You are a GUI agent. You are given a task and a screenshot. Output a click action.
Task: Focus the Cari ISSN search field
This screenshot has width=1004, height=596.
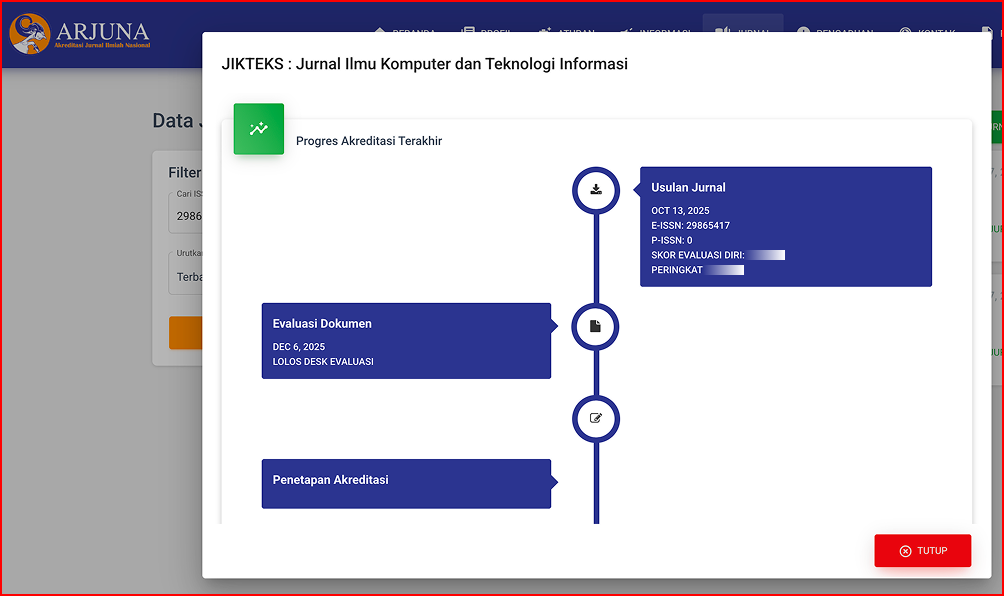point(186,213)
